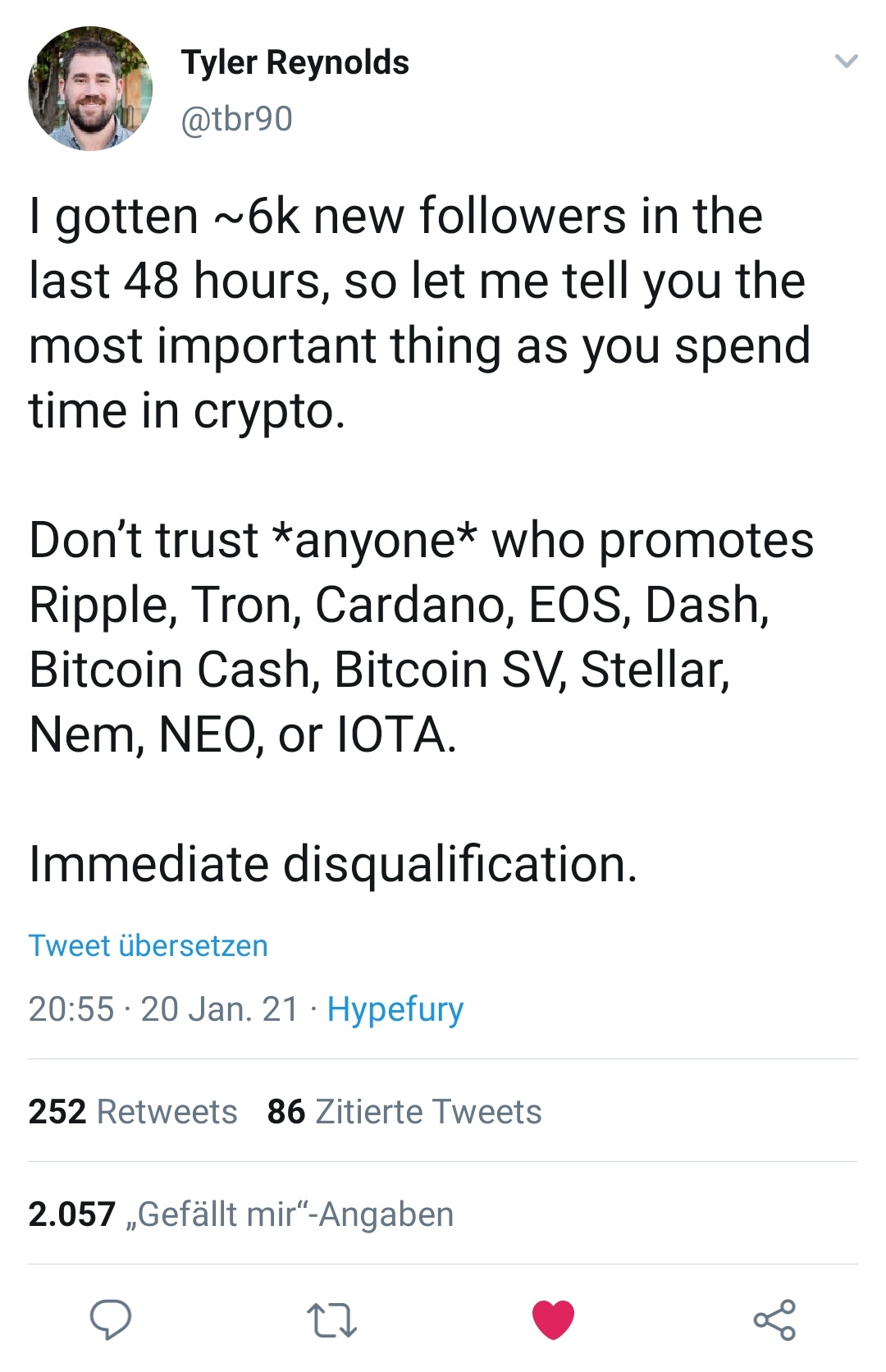Tap the tweet's first paragraph text

coord(420,313)
